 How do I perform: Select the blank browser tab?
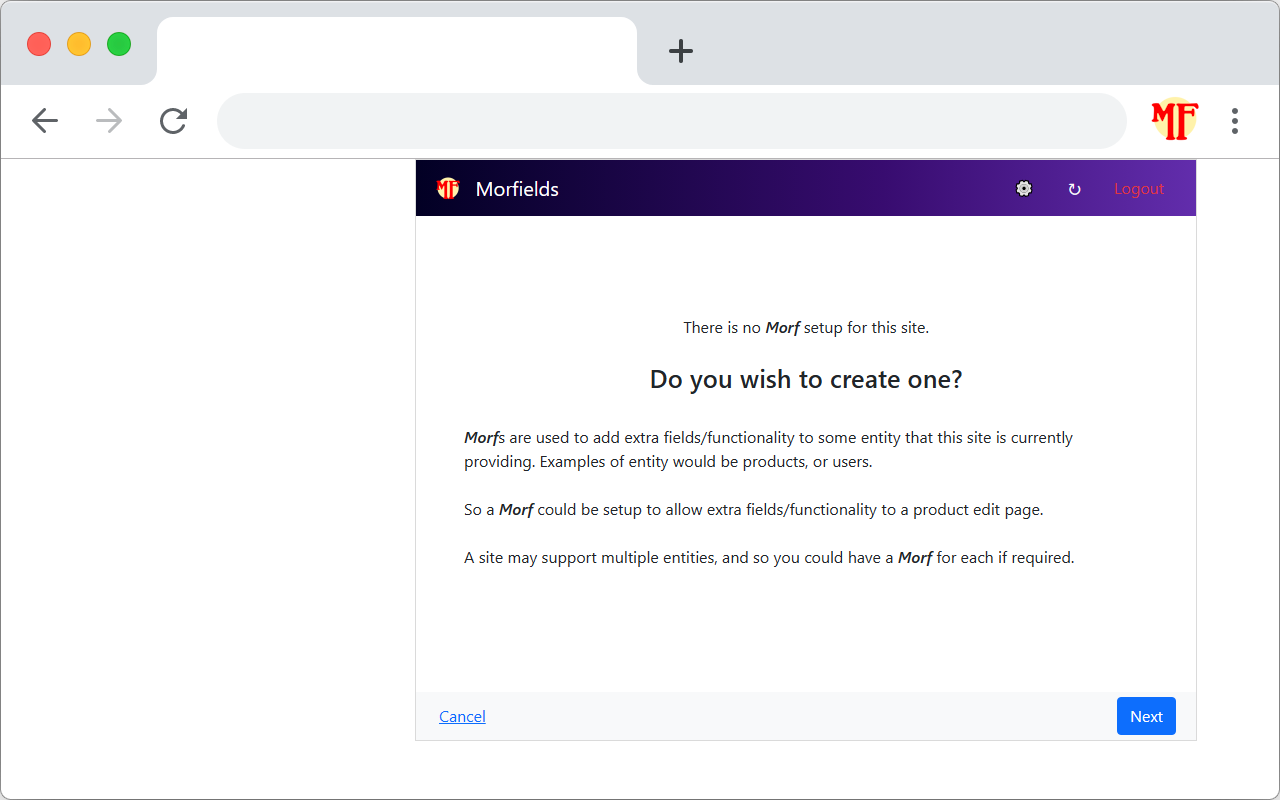396,51
